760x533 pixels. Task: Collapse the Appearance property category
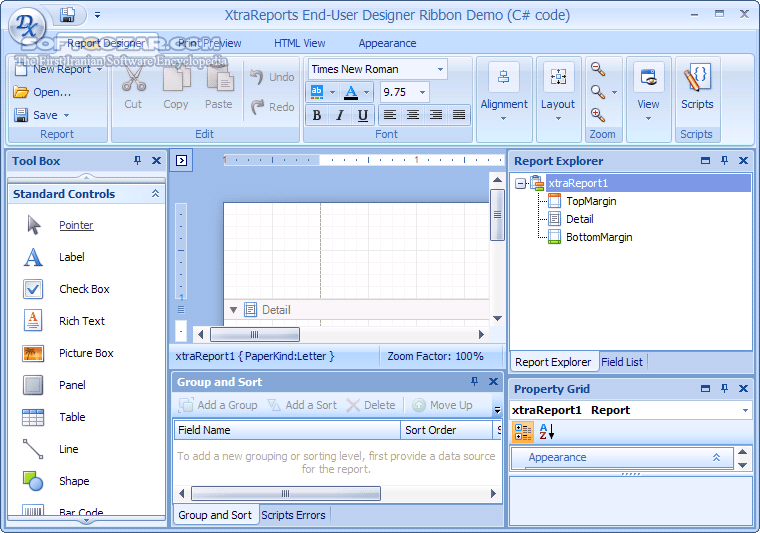click(716, 457)
